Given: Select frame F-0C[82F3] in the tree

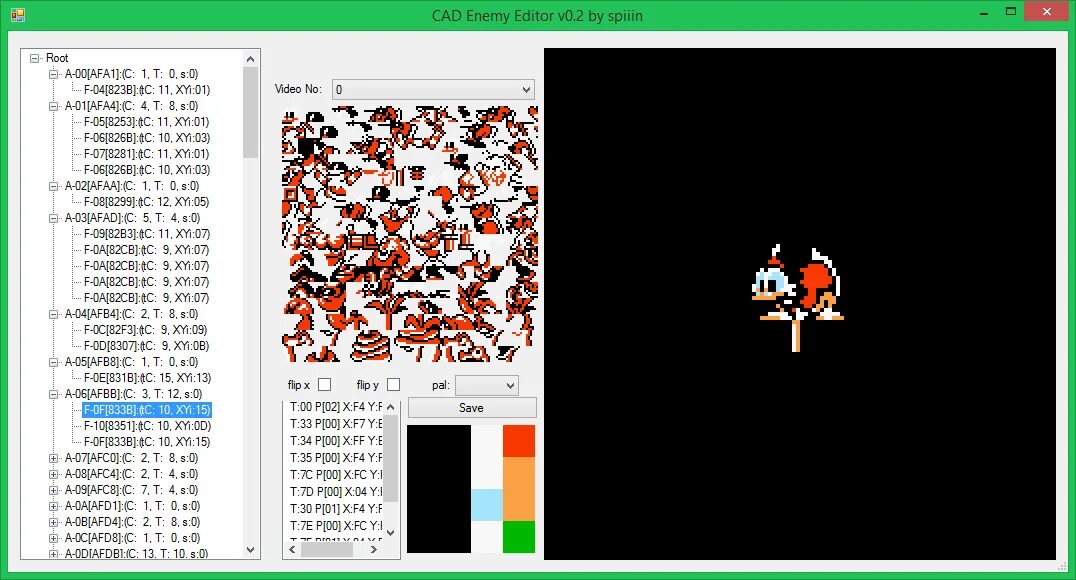Looking at the screenshot, I should pos(145,330).
